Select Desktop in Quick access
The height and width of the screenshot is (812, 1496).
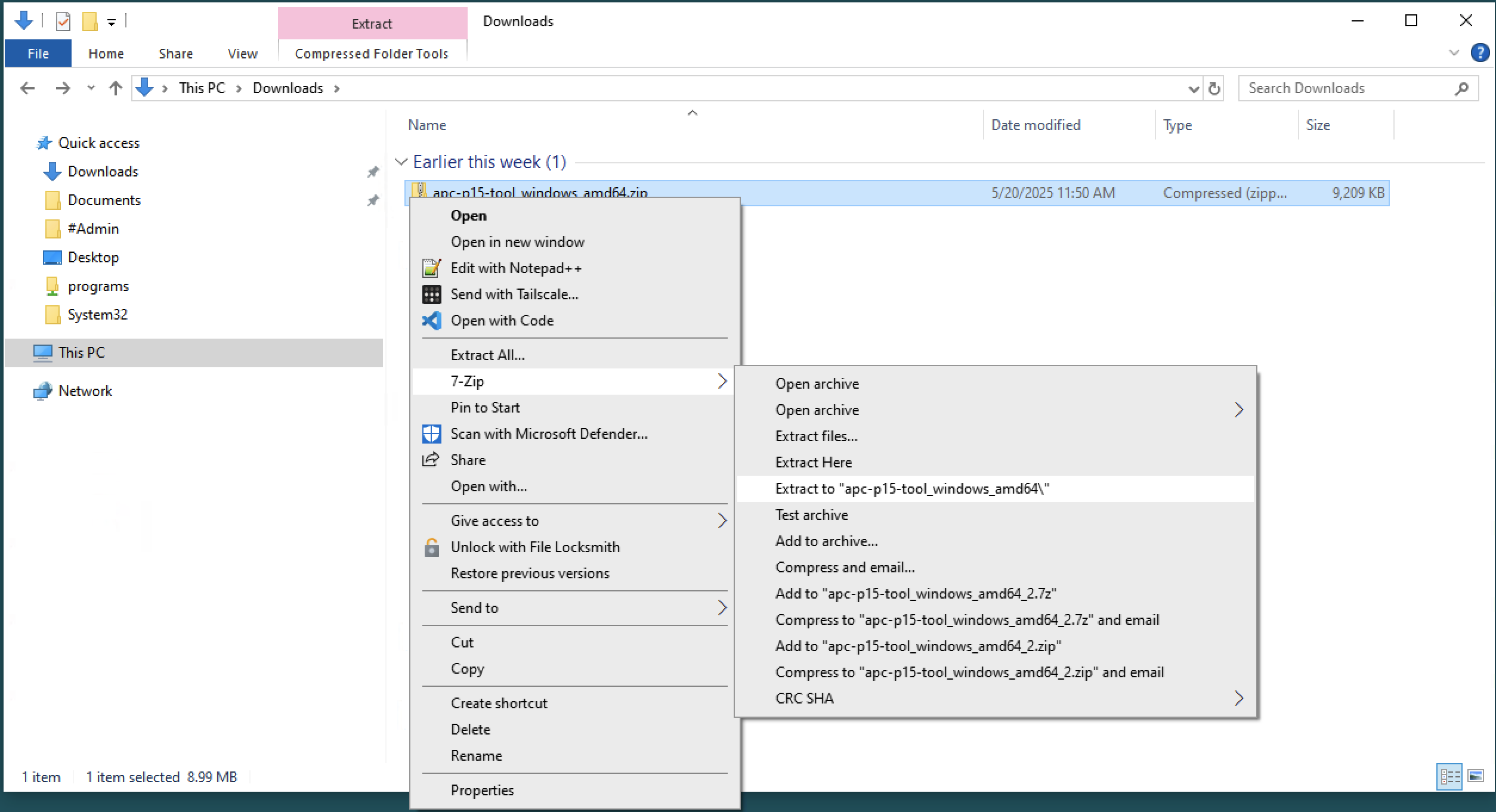(93, 257)
